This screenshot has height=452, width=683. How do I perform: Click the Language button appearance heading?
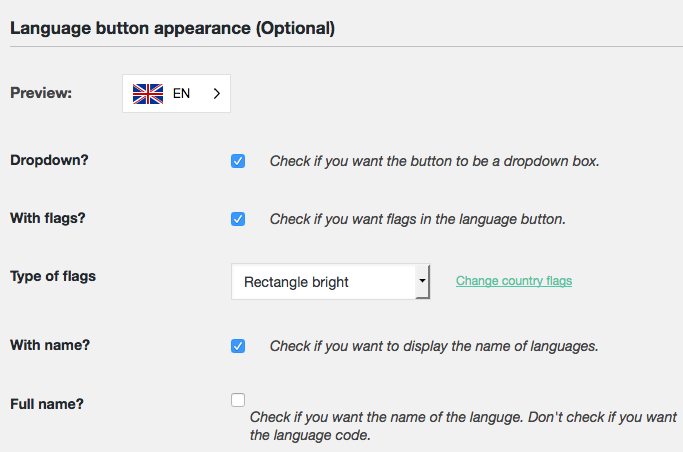coord(172,28)
